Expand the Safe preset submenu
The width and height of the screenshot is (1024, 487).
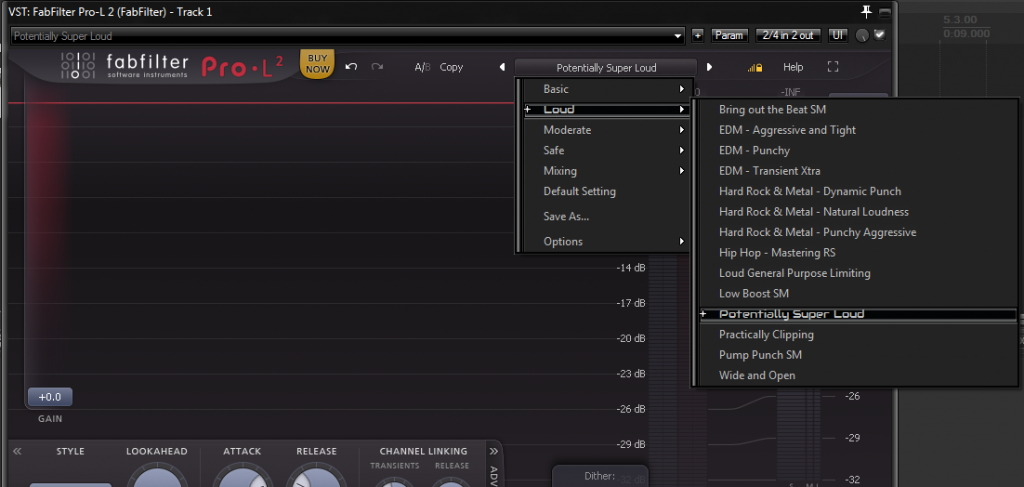[605, 150]
